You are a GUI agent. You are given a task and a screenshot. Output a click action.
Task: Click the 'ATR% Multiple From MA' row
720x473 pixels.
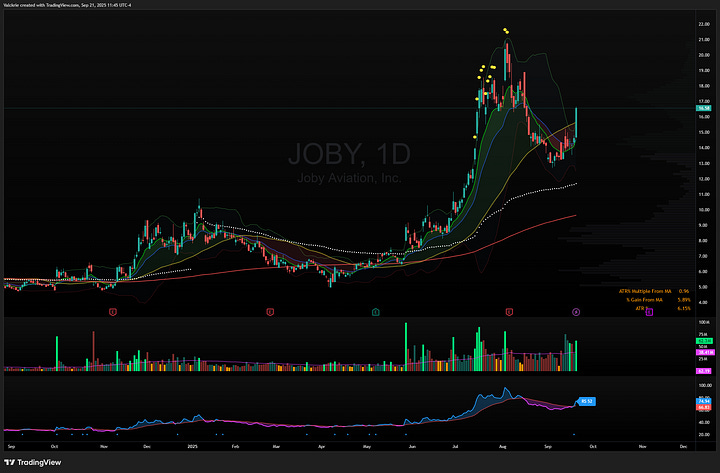pyautogui.click(x=654, y=291)
